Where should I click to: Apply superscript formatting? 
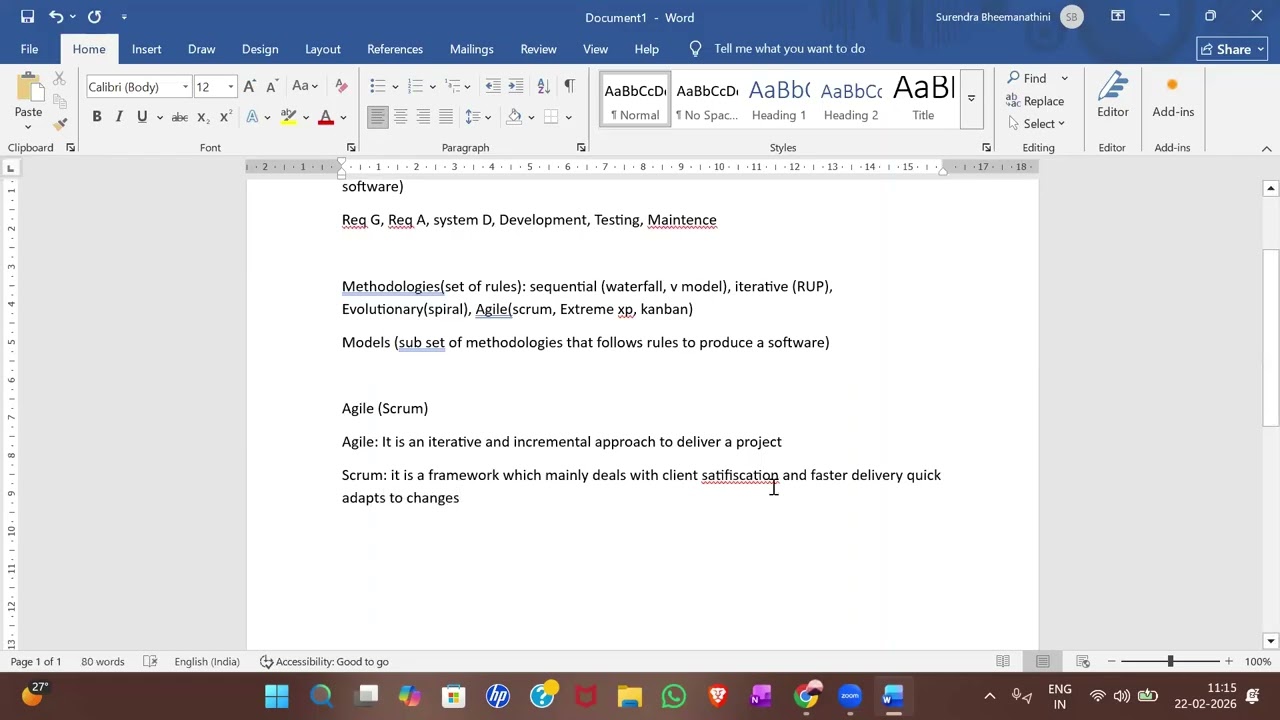pyautogui.click(x=225, y=117)
